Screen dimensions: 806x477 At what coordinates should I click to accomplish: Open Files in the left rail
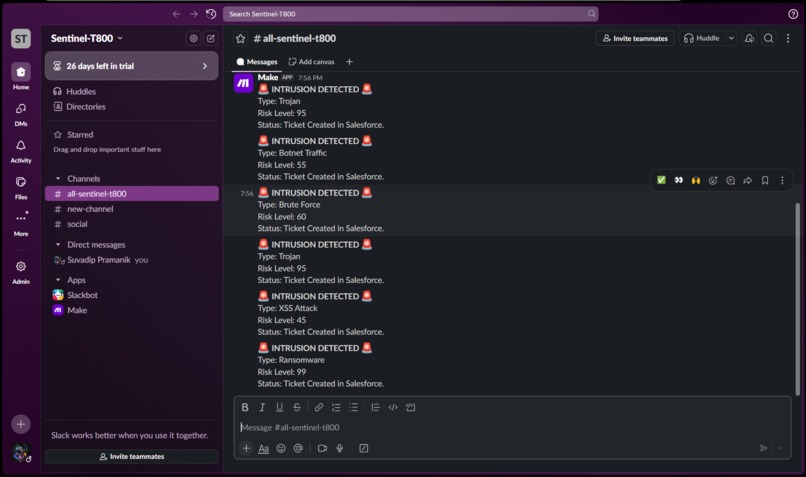(x=21, y=187)
